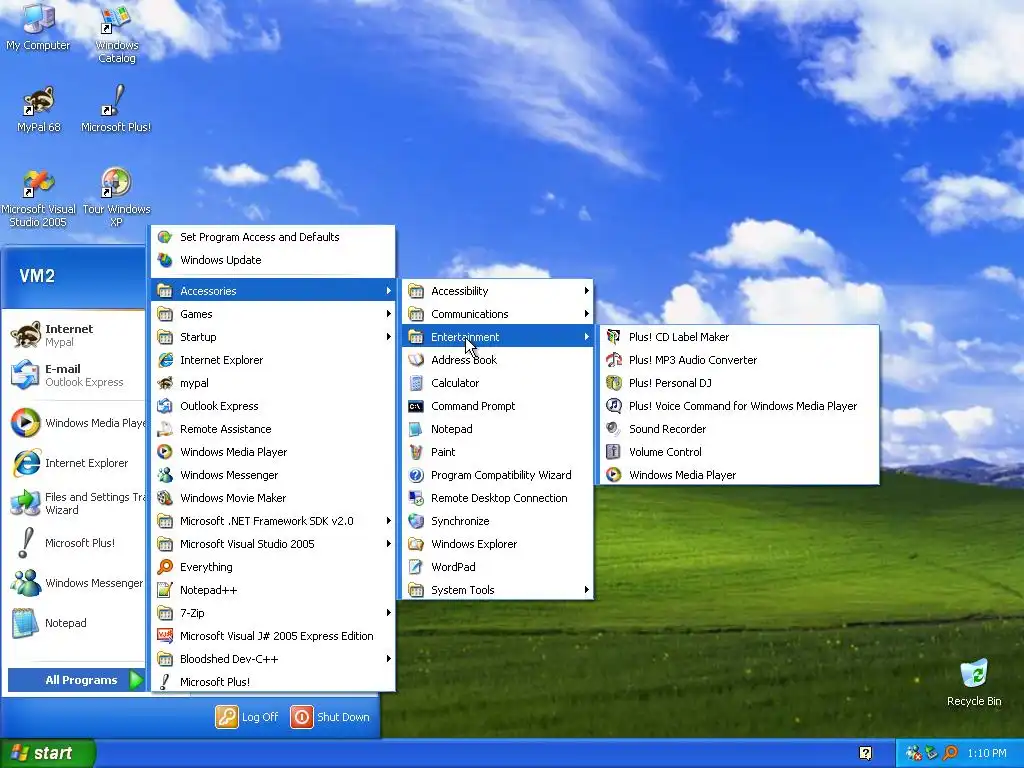Viewport: 1024px width, 768px height.
Task: Select MyPal 68 desktop shortcut
Action: click(x=39, y=109)
